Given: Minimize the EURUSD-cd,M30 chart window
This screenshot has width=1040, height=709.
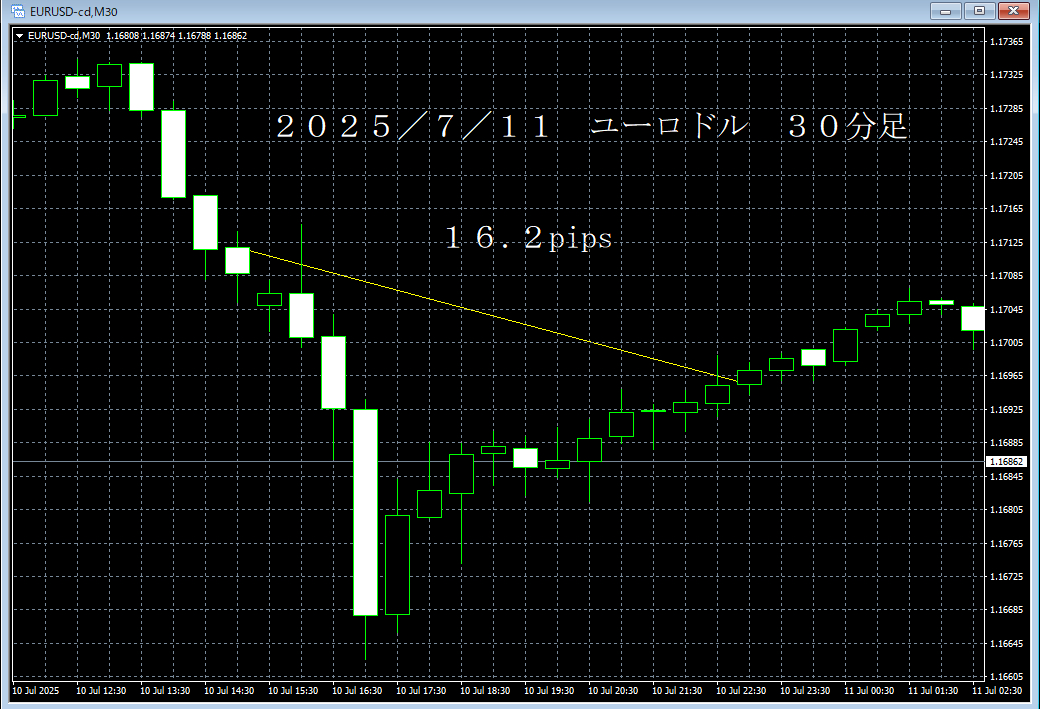Looking at the screenshot, I should coord(945,11).
